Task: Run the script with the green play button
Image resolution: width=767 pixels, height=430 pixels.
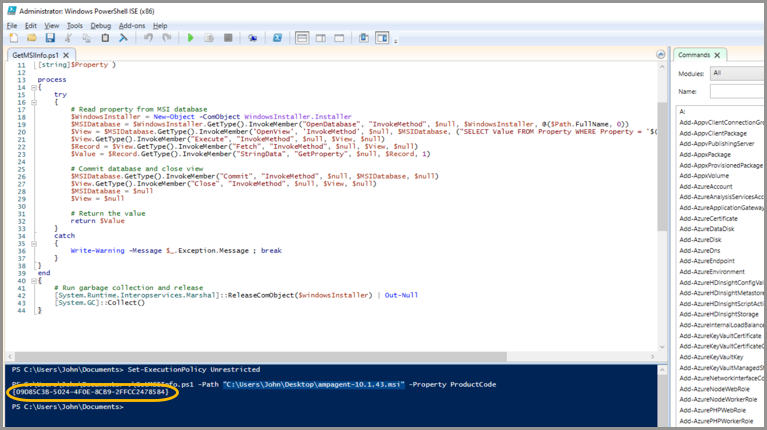Action: [x=191, y=38]
